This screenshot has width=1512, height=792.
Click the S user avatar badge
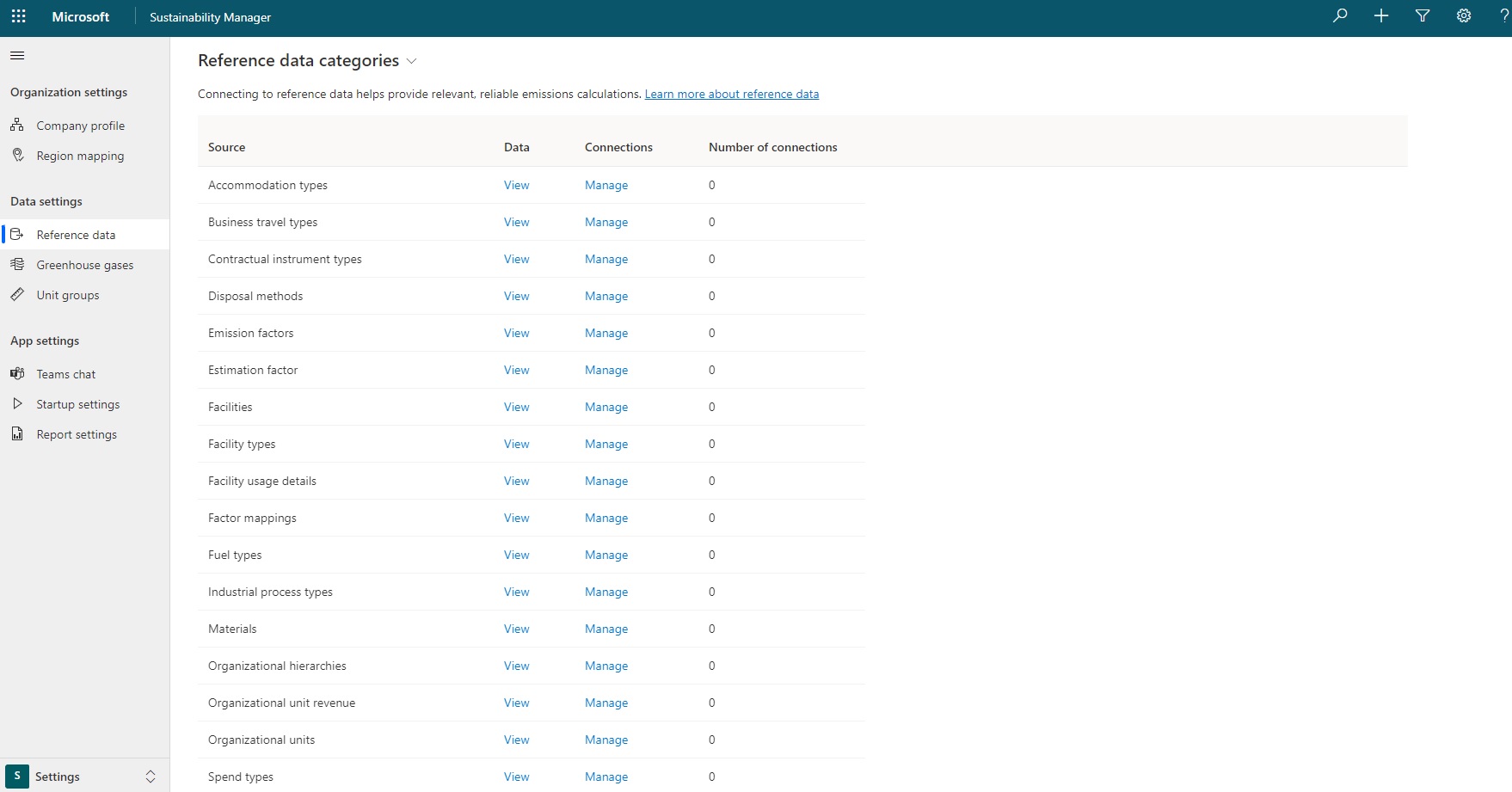click(x=15, y=776)
